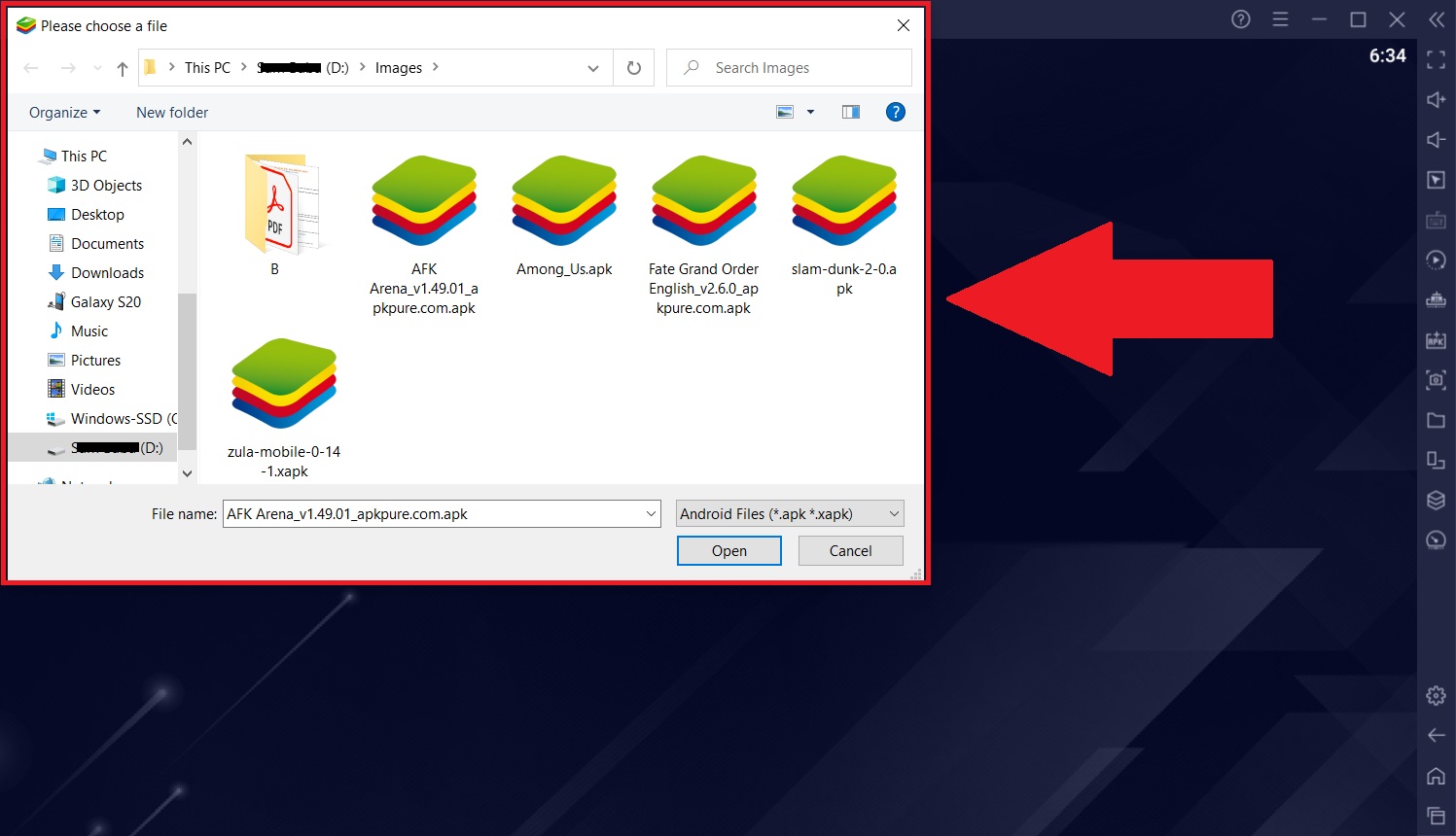Click the Open button
The image size is (1456, 836).
[x=729, y=551]
